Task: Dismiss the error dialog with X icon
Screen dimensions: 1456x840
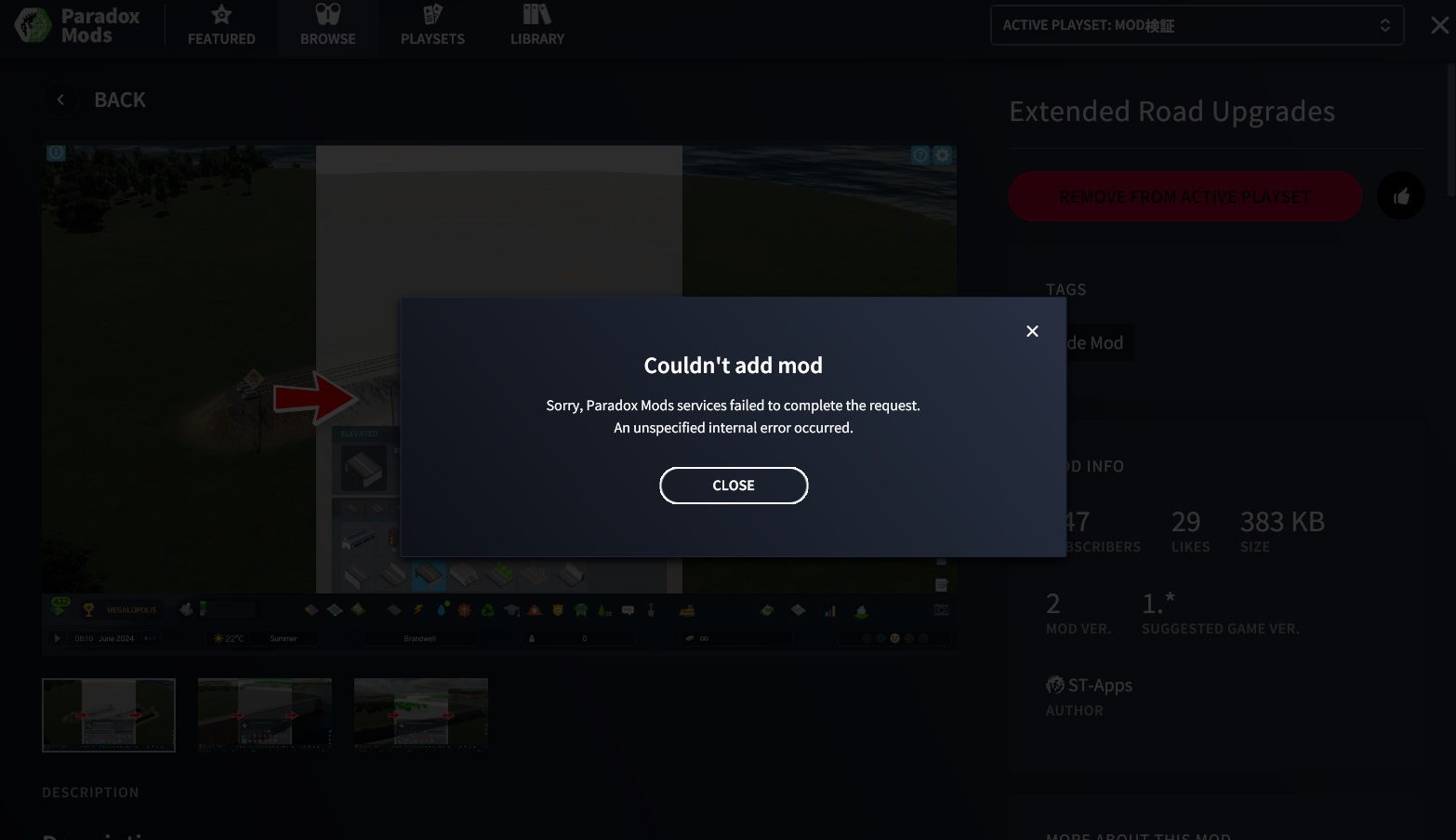Action: tap(1032, 331)
